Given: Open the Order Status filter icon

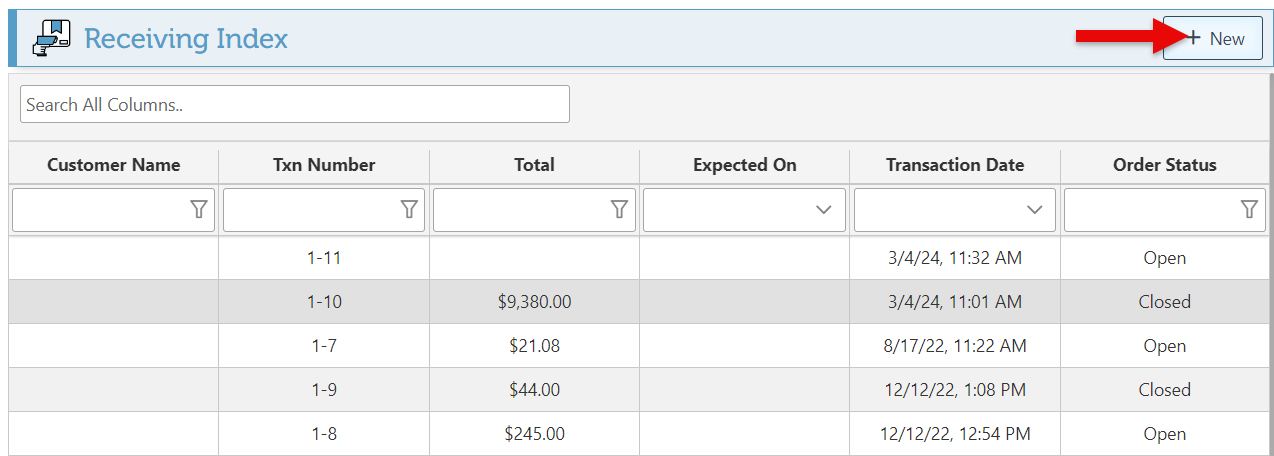Looking at the screenshot, I should point(1249,209).
